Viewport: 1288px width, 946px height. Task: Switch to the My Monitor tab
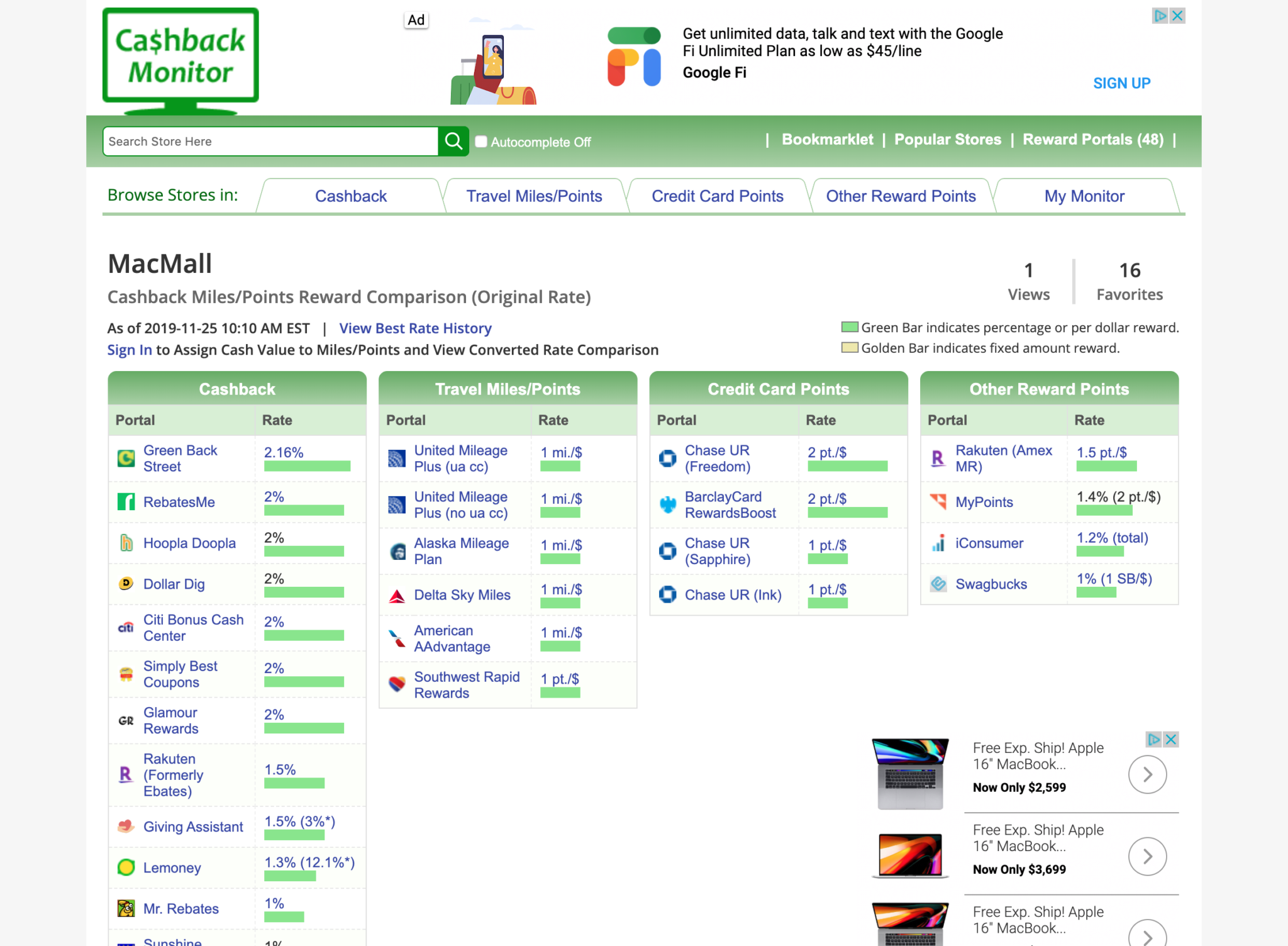1084,196
